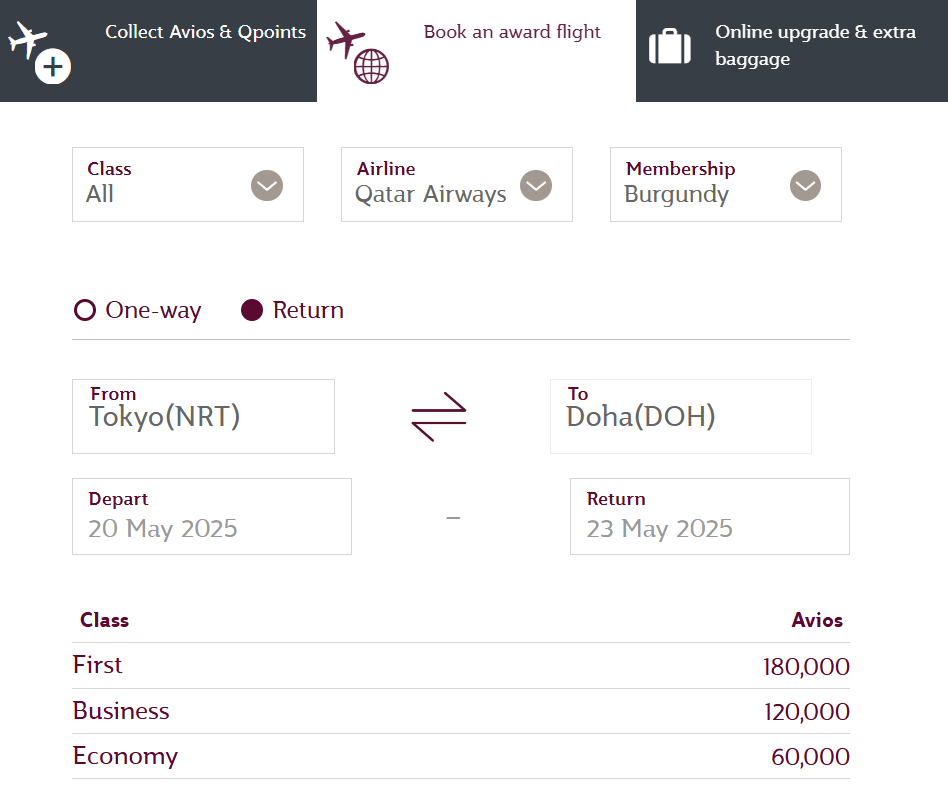This screenshot has height=791, width=948.
Task: Click the Business class 120,000 Avios row
Action: (x=460, y=712)
